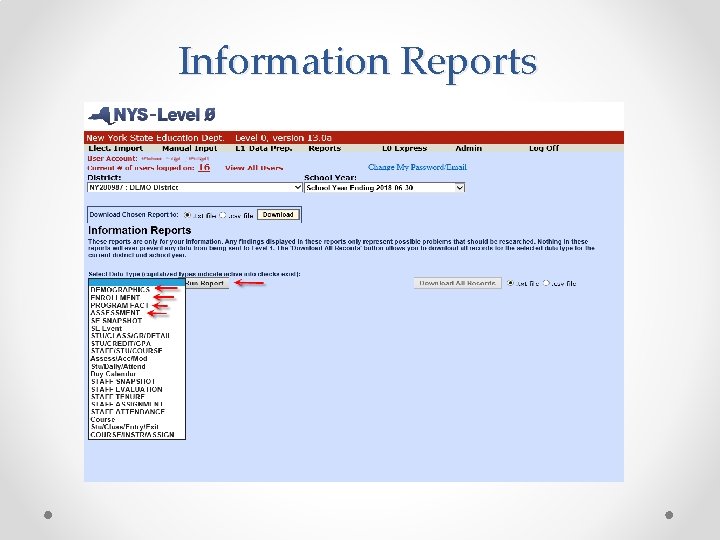Choose ASSESSMENT in the data type list
The image size is (720, 540).
tap(115, 313)
